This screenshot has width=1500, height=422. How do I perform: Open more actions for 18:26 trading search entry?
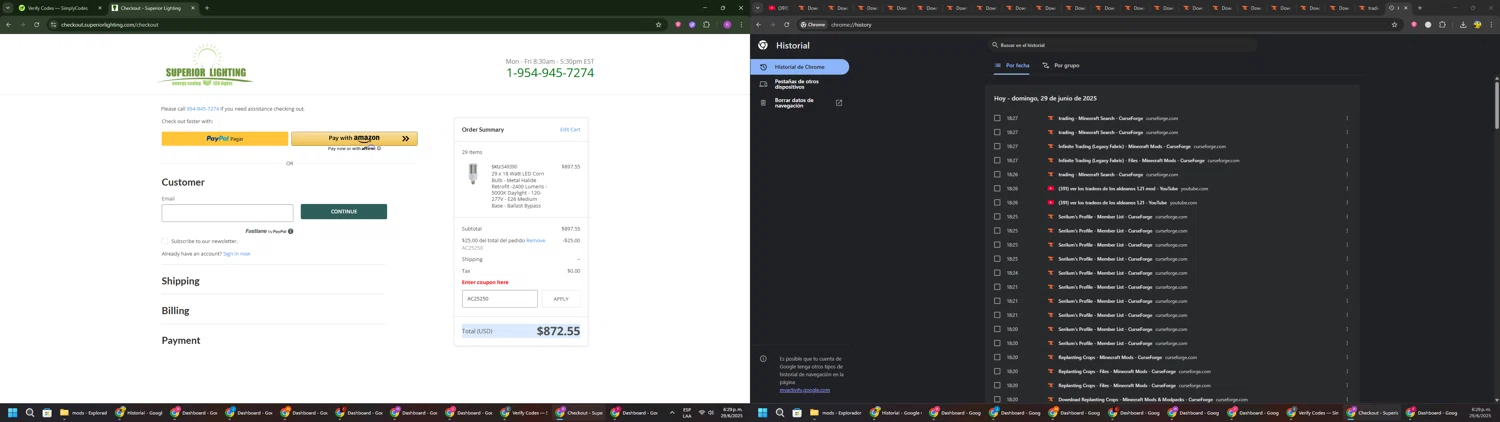coord(1347,174)
